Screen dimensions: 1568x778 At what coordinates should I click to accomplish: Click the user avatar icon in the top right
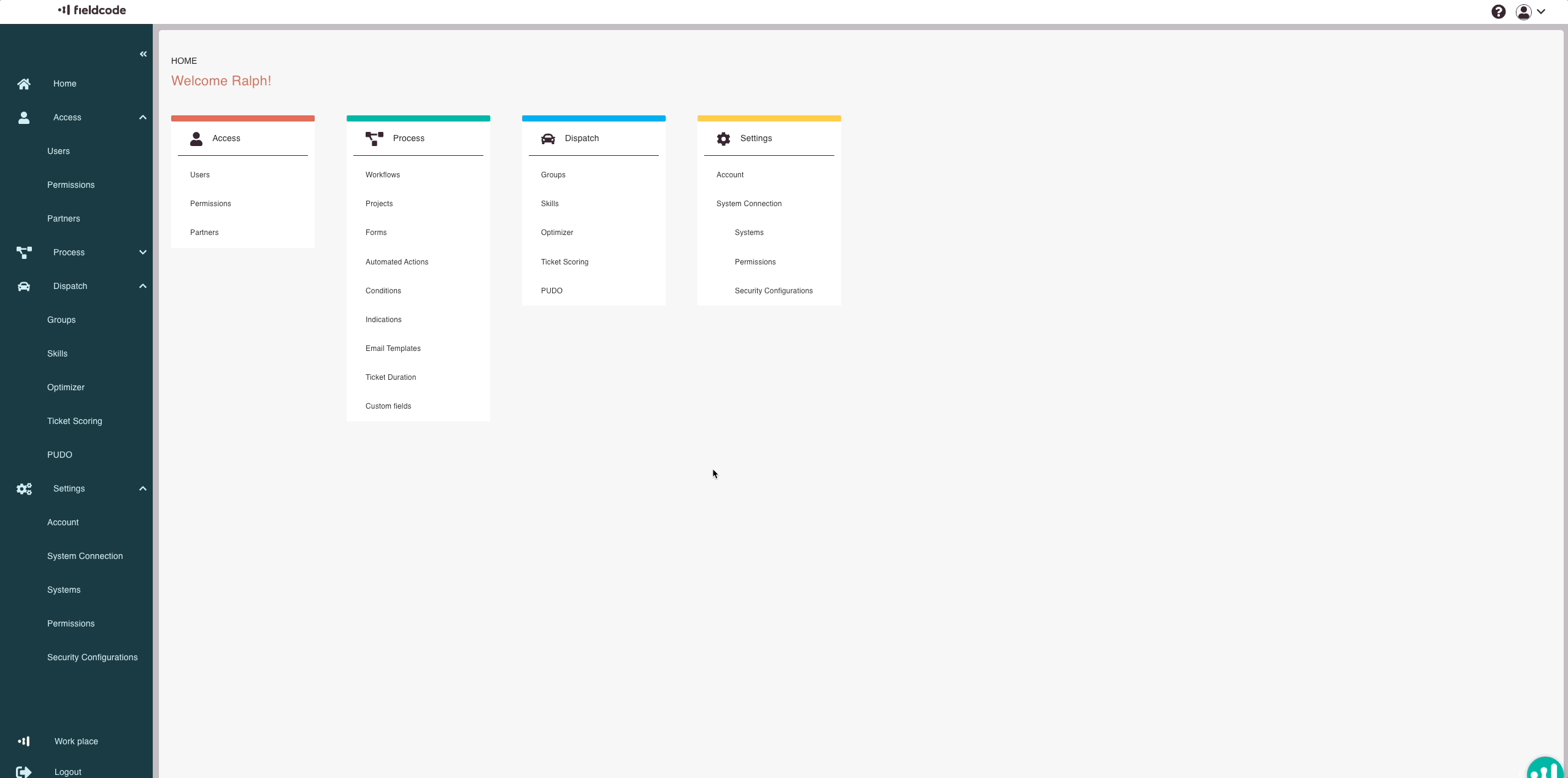[1524, 12]
